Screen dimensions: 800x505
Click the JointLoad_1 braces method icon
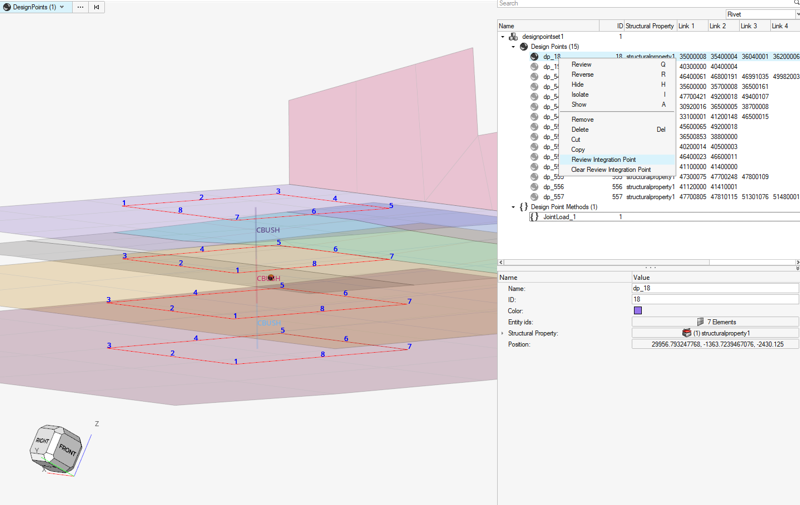(534, 217)
